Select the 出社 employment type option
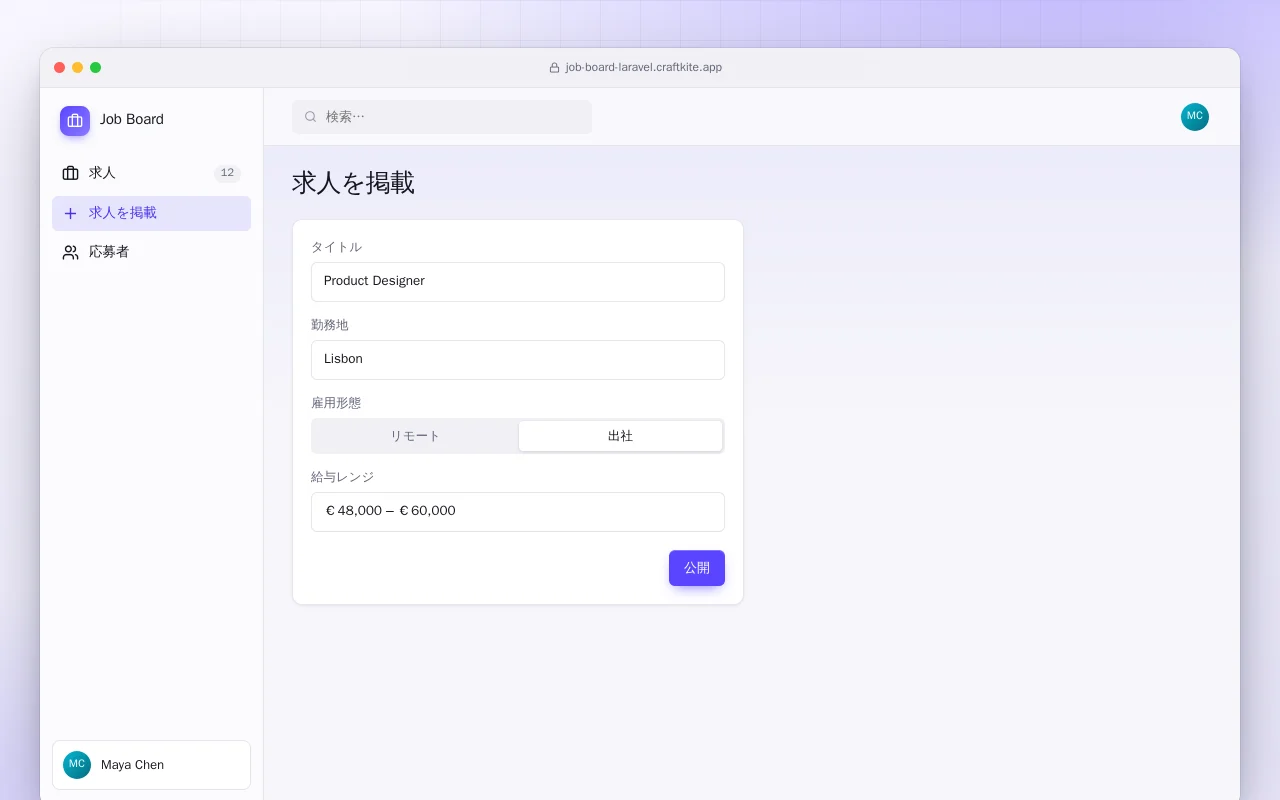Image resolution: width=1280 pixels, height=800 pixels. (620, 436)
